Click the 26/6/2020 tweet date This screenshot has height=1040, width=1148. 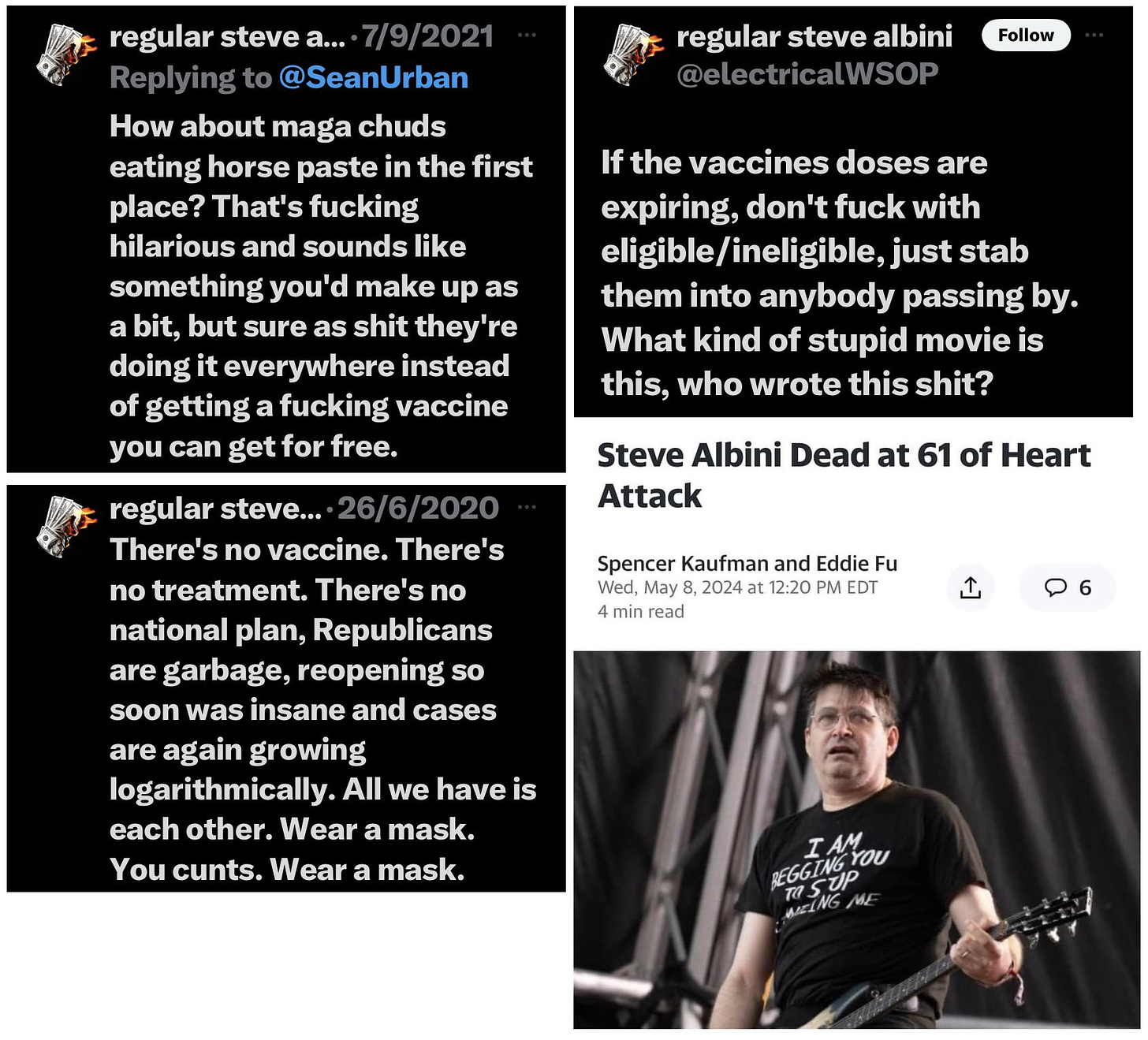pyautogui.click(x=418, y=508)
